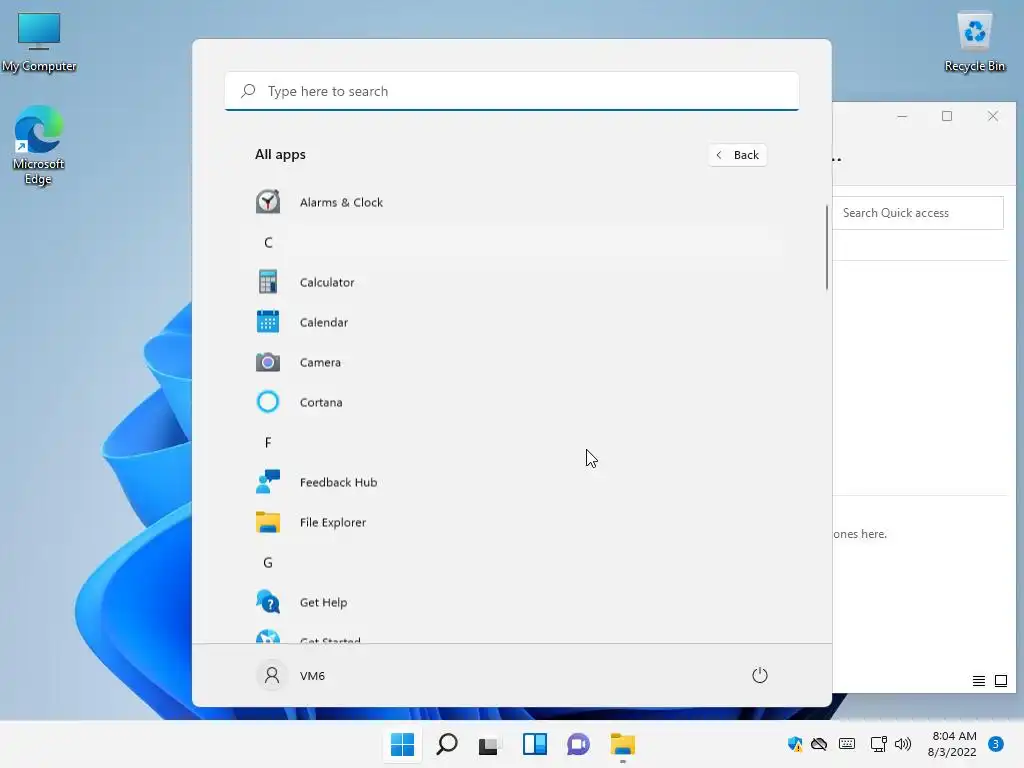The height and width of the screenshot is (768, 1024).
Task: Select Recycle Bin desktop icon
Action: pos(975,42)
